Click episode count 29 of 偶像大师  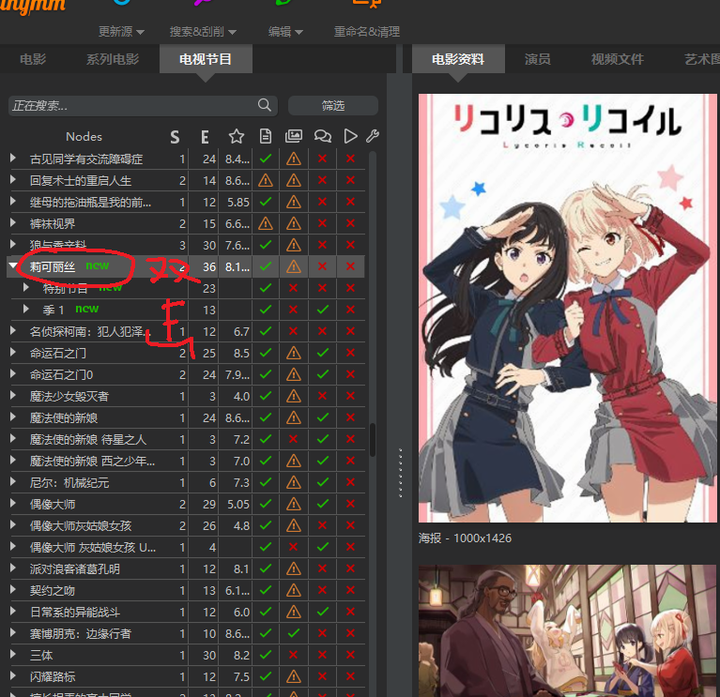point(209,504)
